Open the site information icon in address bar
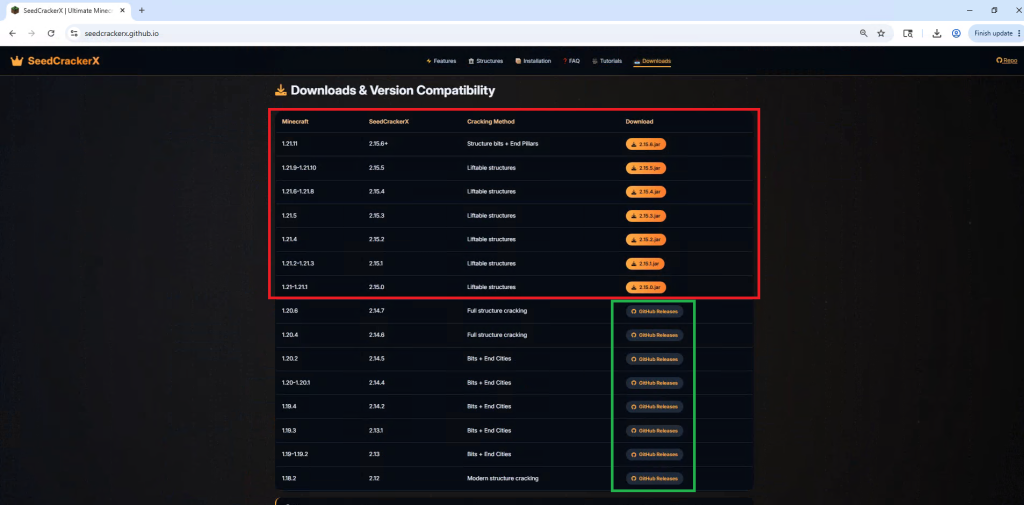The height and width of the screenshot is (505, 1024). [x=74, y=33]
